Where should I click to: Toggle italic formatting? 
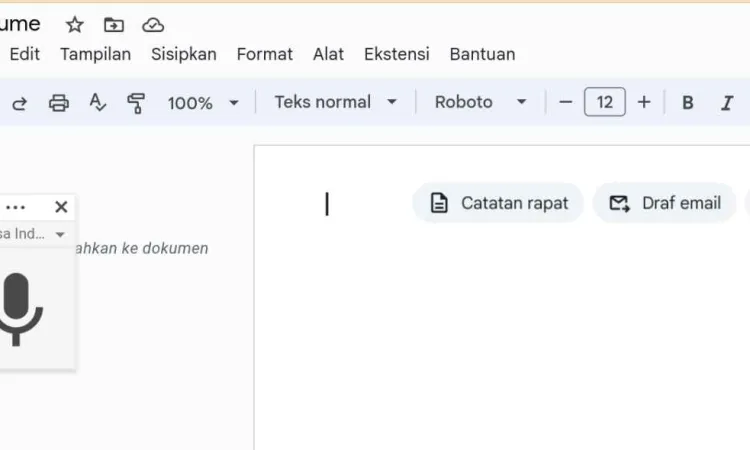pyautogui.click(x=727, y=102)
